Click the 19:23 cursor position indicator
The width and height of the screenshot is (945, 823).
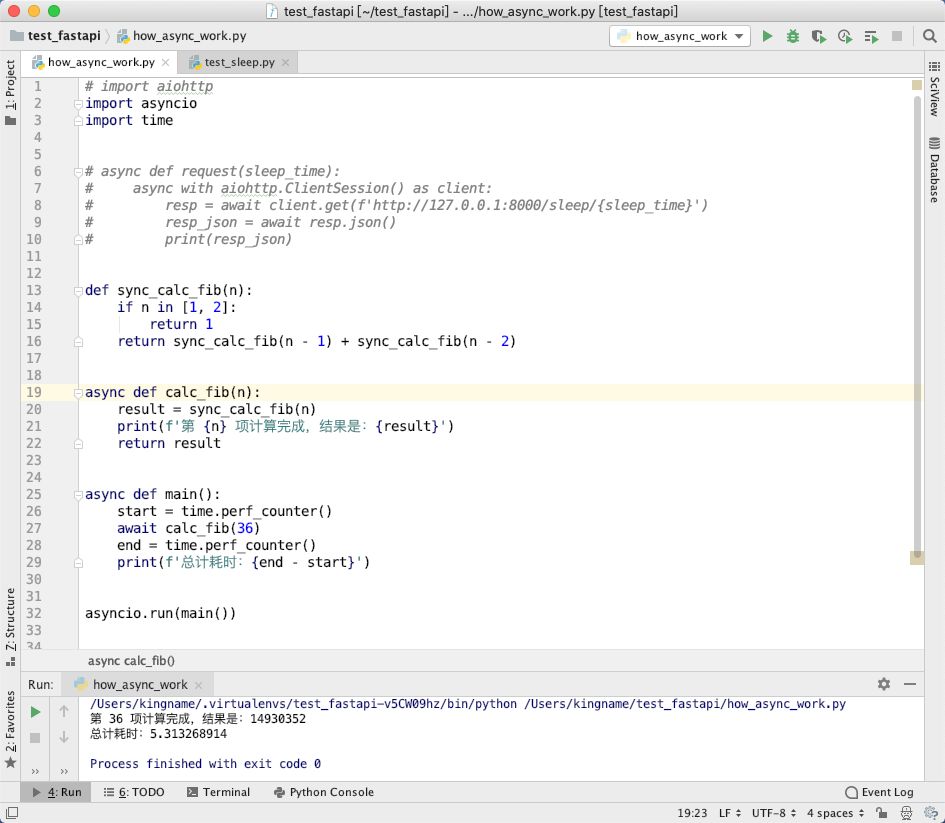click(692, 813)
